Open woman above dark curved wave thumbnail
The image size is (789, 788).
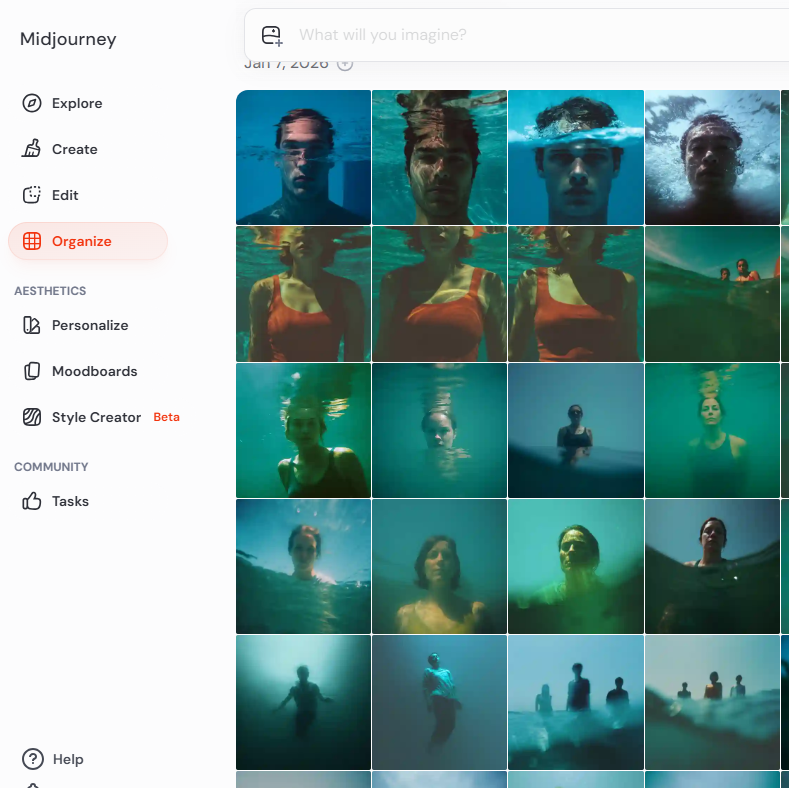click(x=712, y=566)
